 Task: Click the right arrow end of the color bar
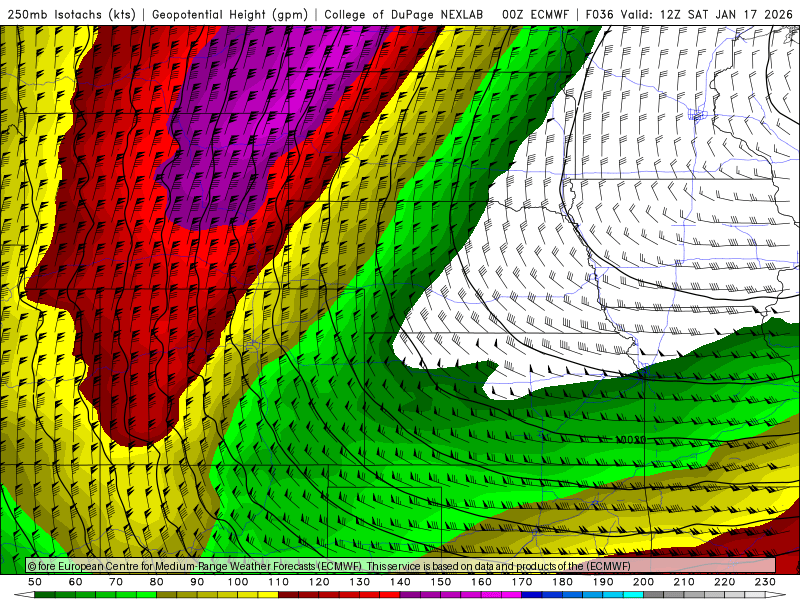pos(776,595)
